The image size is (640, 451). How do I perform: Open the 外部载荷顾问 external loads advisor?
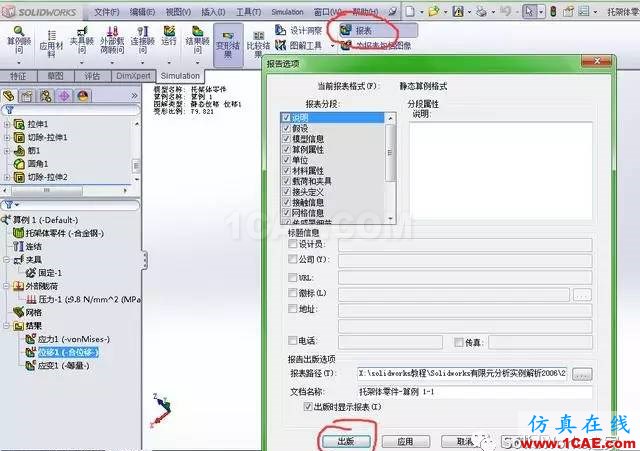point(112,41)
